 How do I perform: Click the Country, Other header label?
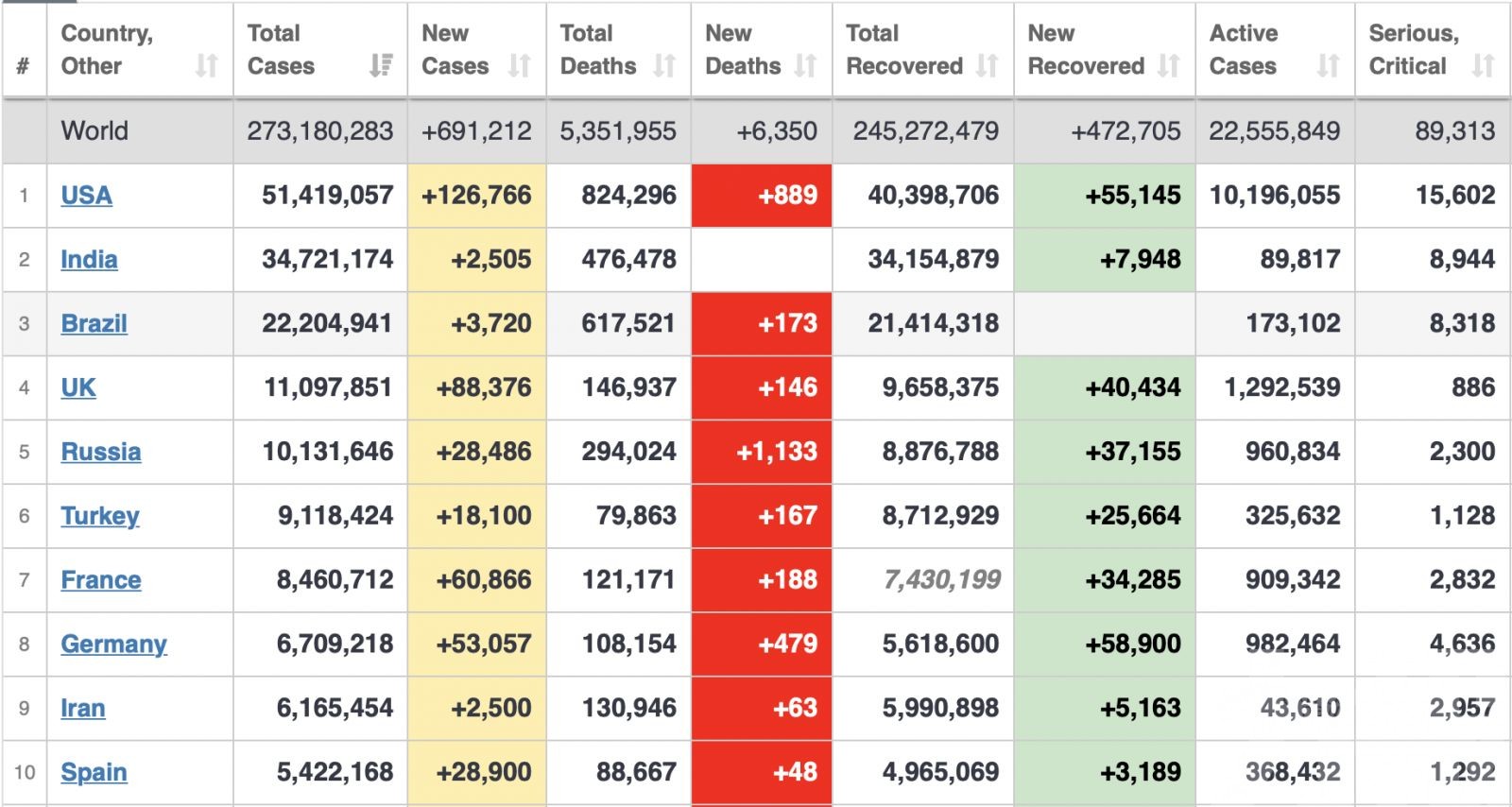(107, 49)
